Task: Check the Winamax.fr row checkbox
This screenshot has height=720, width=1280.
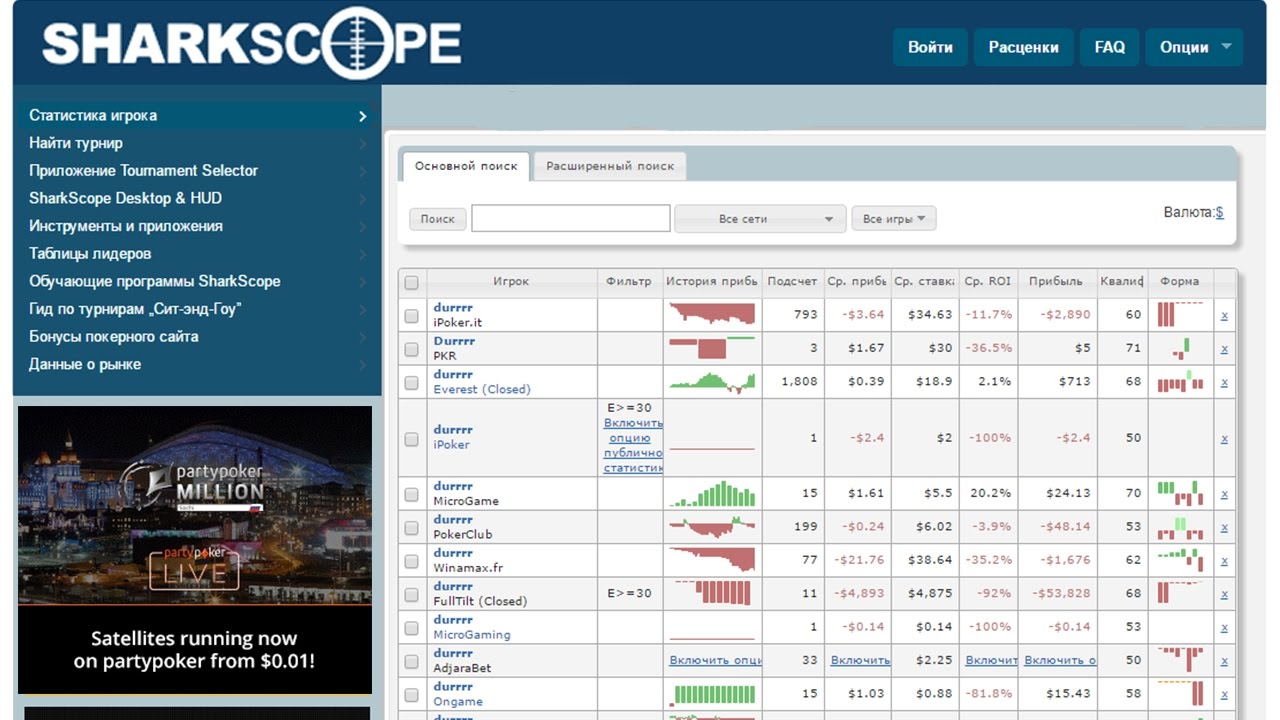Action: pyautogui.click(x=411, y=561)
